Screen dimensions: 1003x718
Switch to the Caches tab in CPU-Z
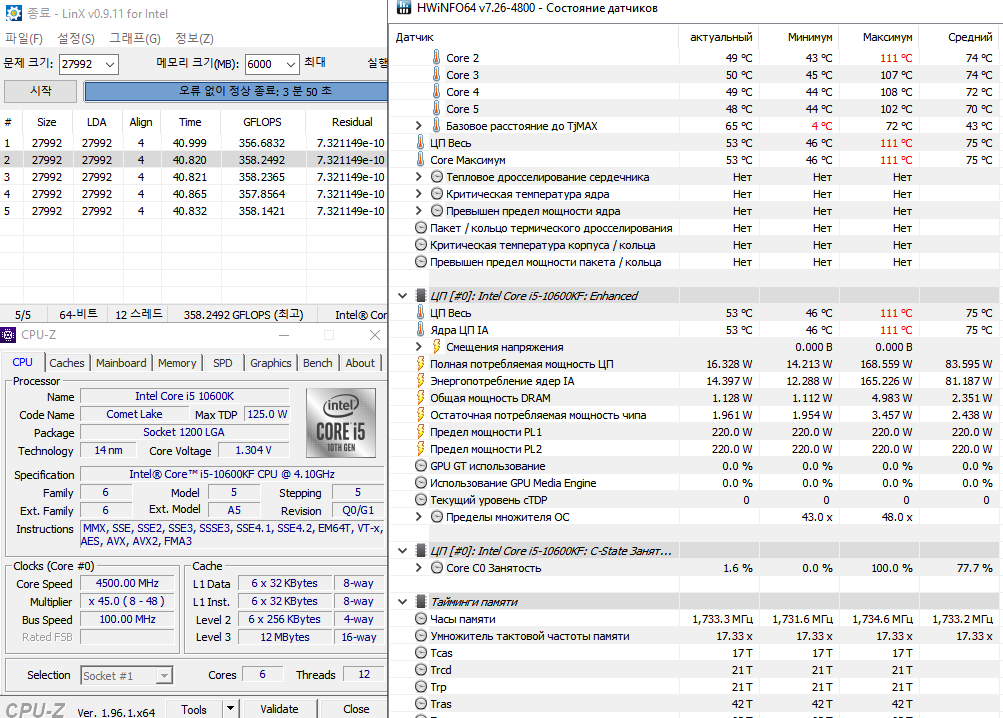(67, 363)
